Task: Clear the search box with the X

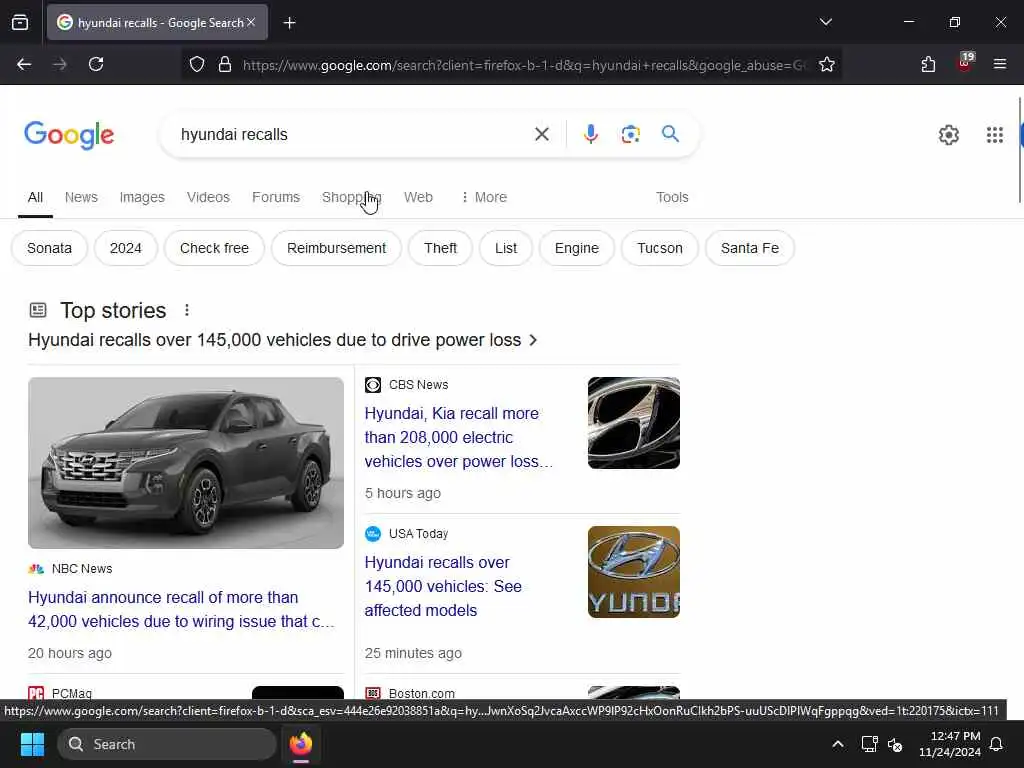Action: [541, 135]
